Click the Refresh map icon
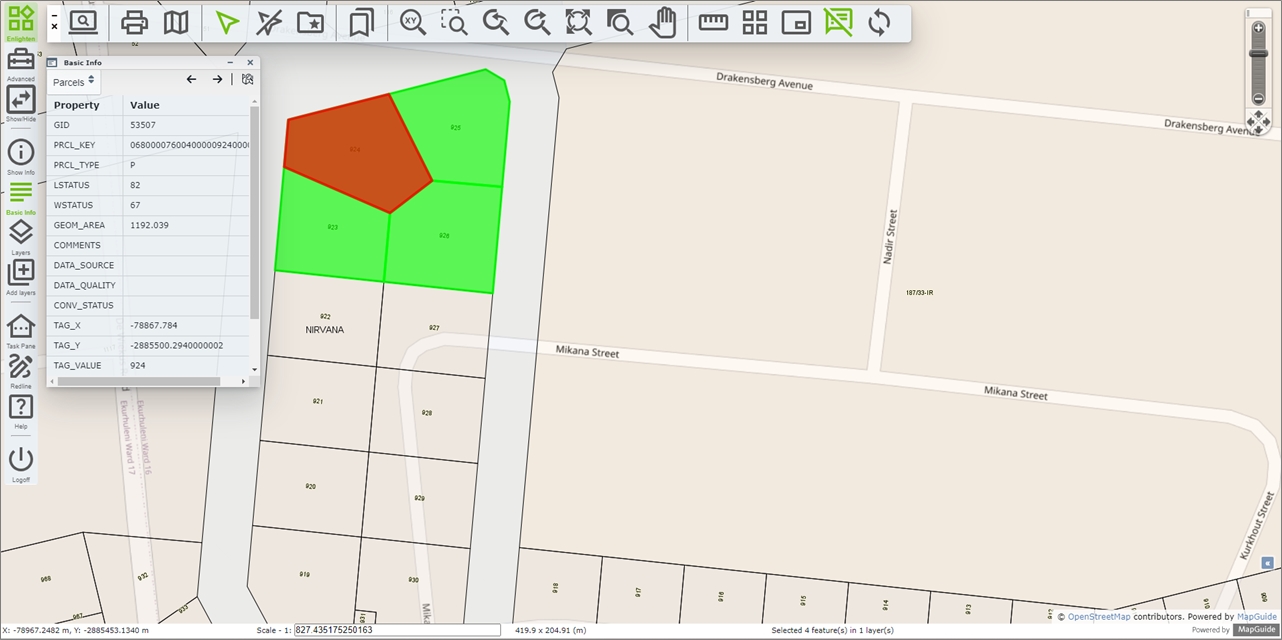Screen dimensions: 1282x640 [879, 22]
